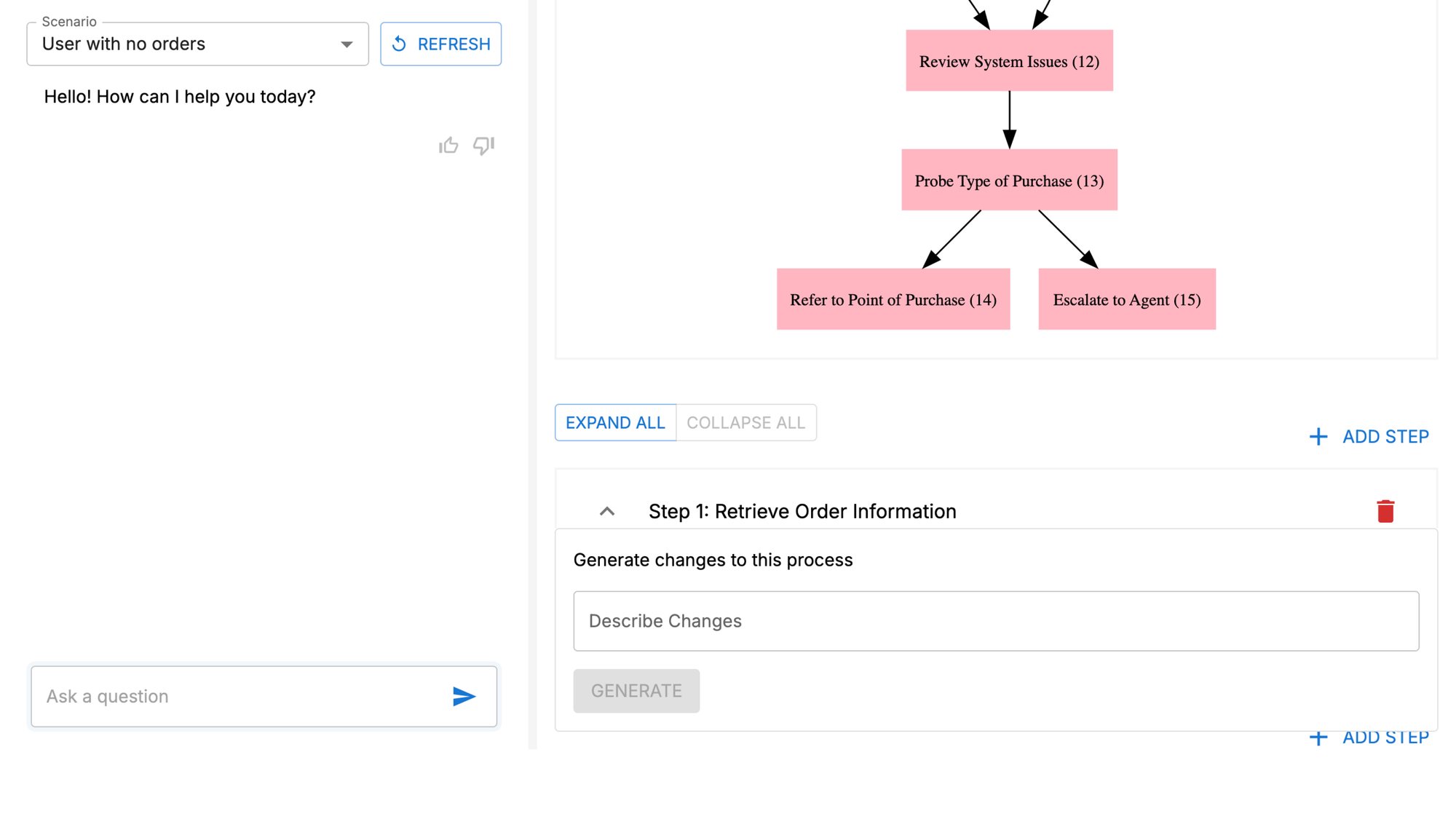Click the thumbs up feedback icon

tap(448, 146)
